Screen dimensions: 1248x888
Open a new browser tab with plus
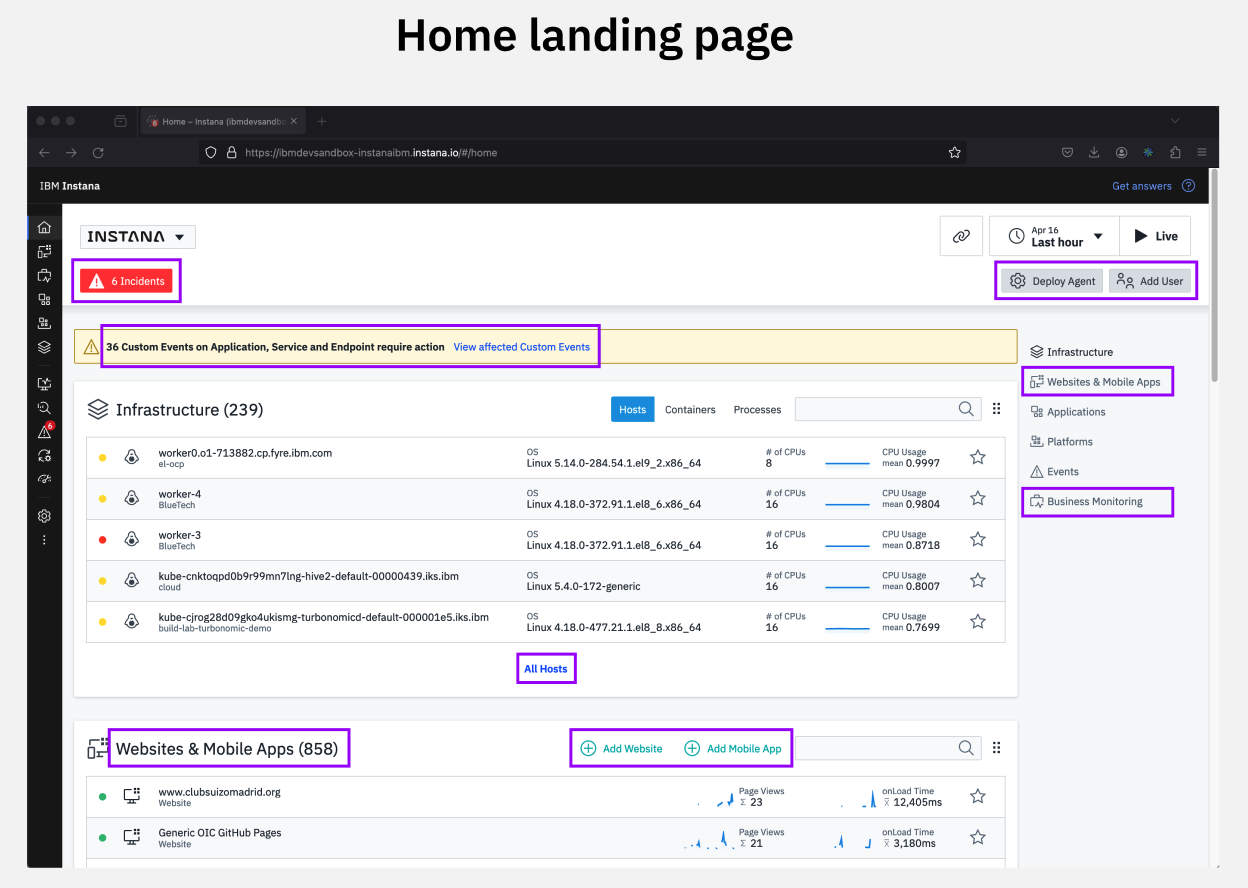coord(322,121)
